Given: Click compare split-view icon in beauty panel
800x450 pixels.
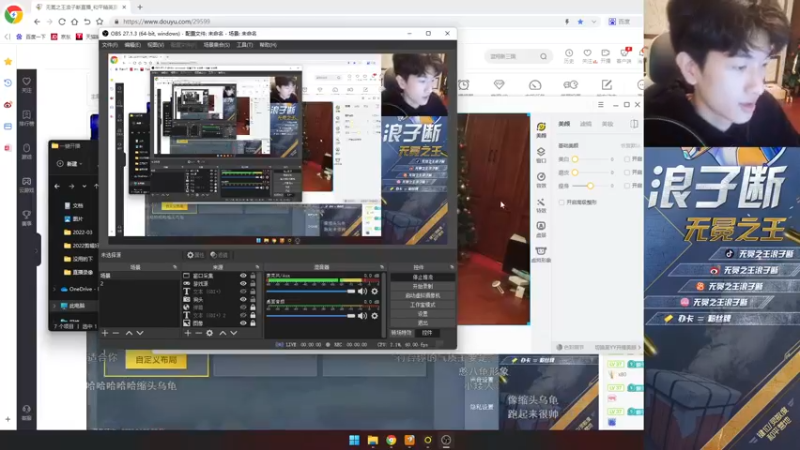Looking at the screenshot, I should [x=634, y=124].
